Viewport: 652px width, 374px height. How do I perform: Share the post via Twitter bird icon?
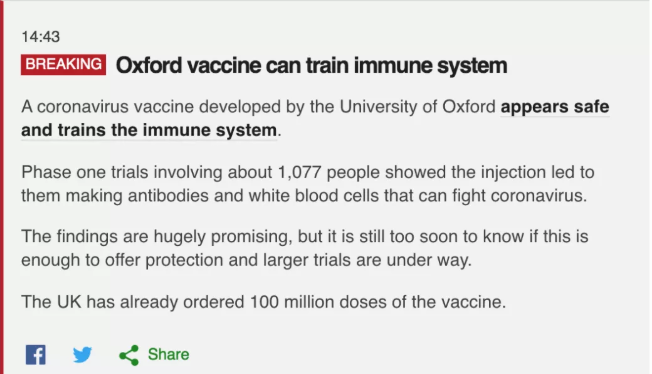pyautogui.click(x=82, y=354)
